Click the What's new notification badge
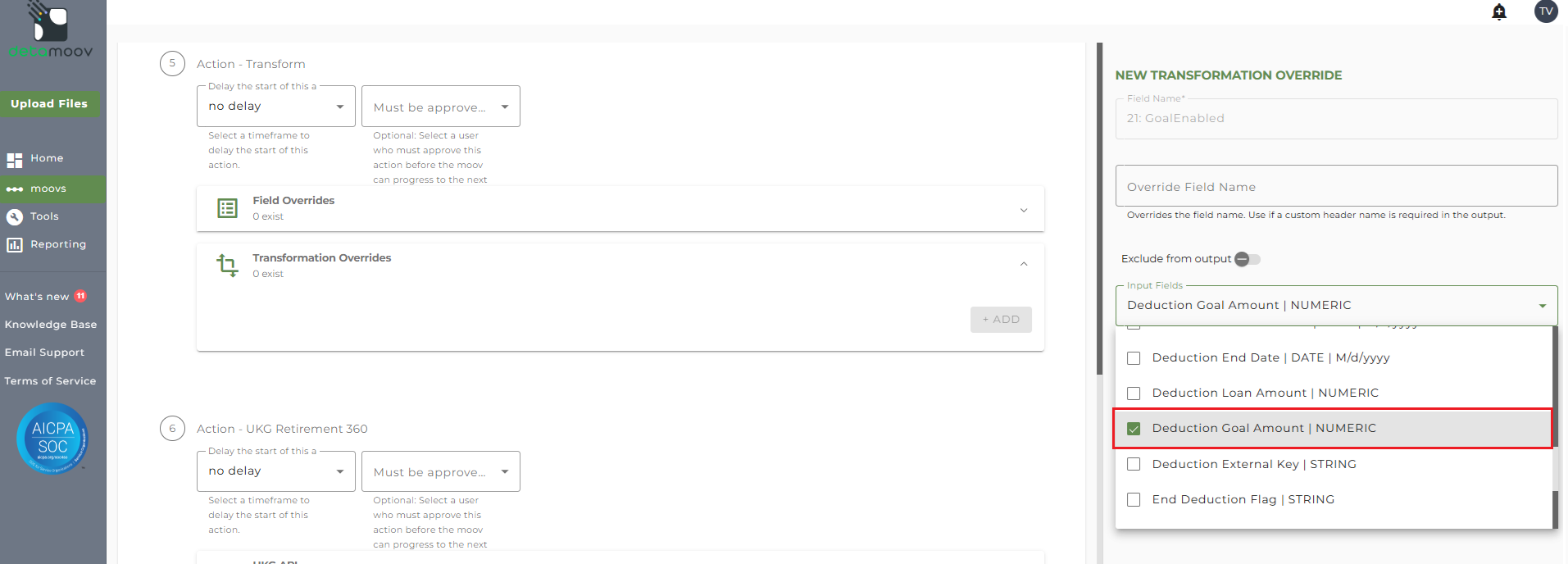The width and height of the screenshot is (1568, 564). coord(80,296)
